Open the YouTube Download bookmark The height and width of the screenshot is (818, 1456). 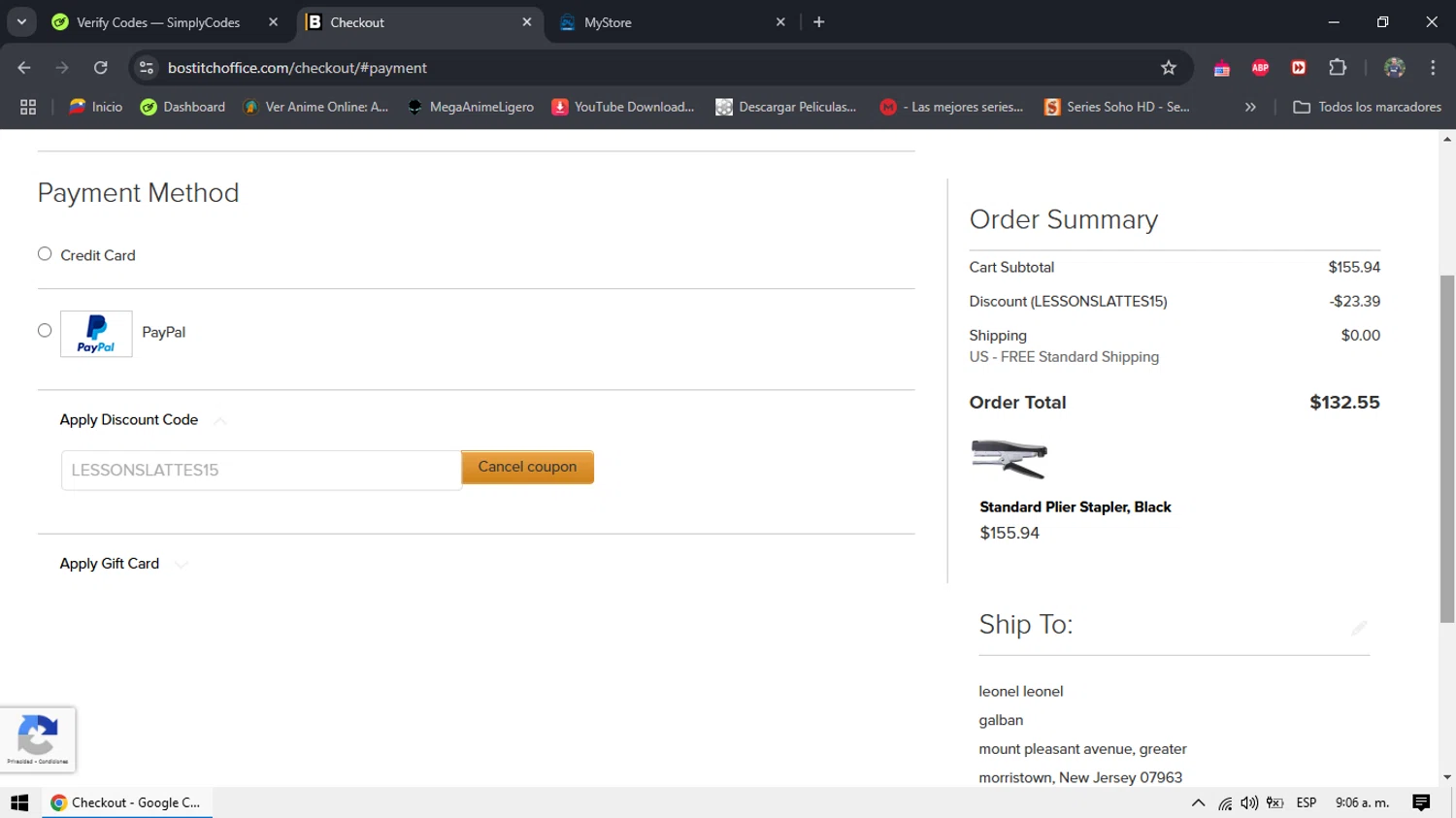click(x=623, y=107)
